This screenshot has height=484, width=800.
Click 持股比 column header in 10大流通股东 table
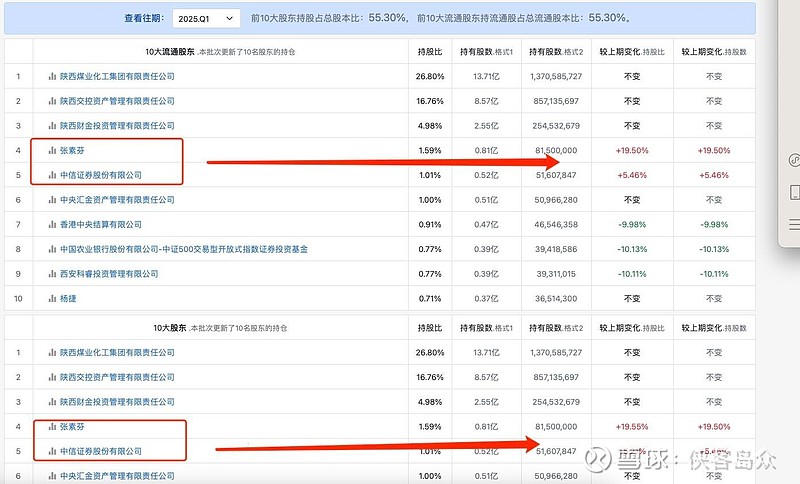pyautogui.click(x=430, y=52)
